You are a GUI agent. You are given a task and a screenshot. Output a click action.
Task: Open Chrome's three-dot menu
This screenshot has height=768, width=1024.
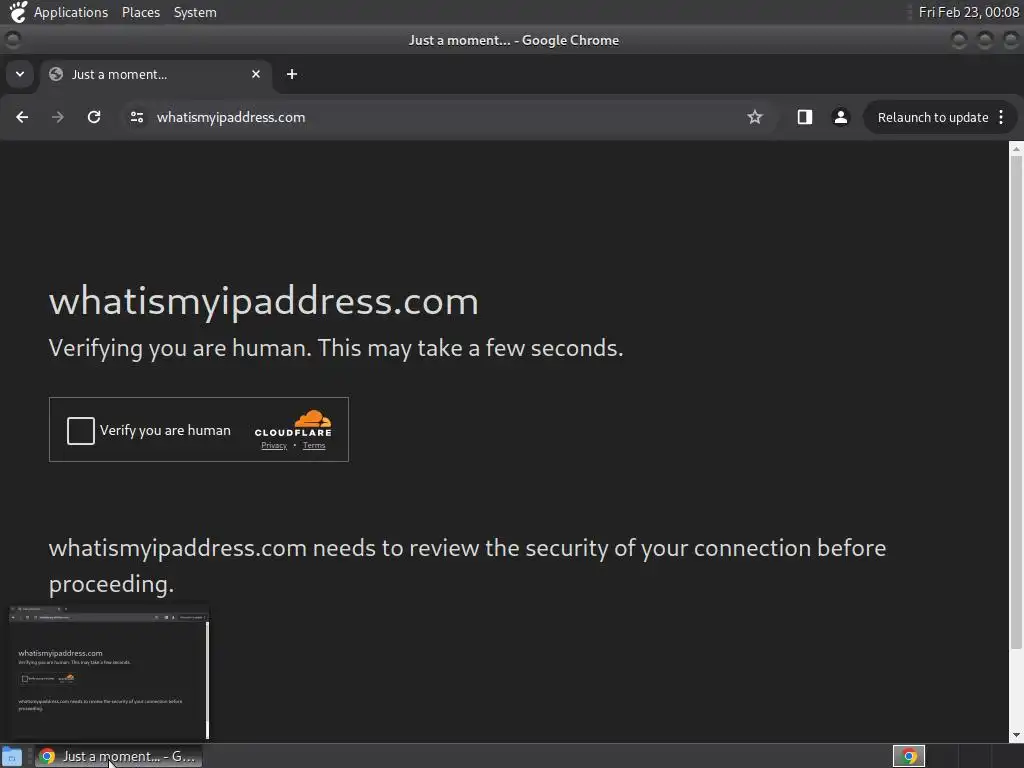click(x=1001, y=117)
